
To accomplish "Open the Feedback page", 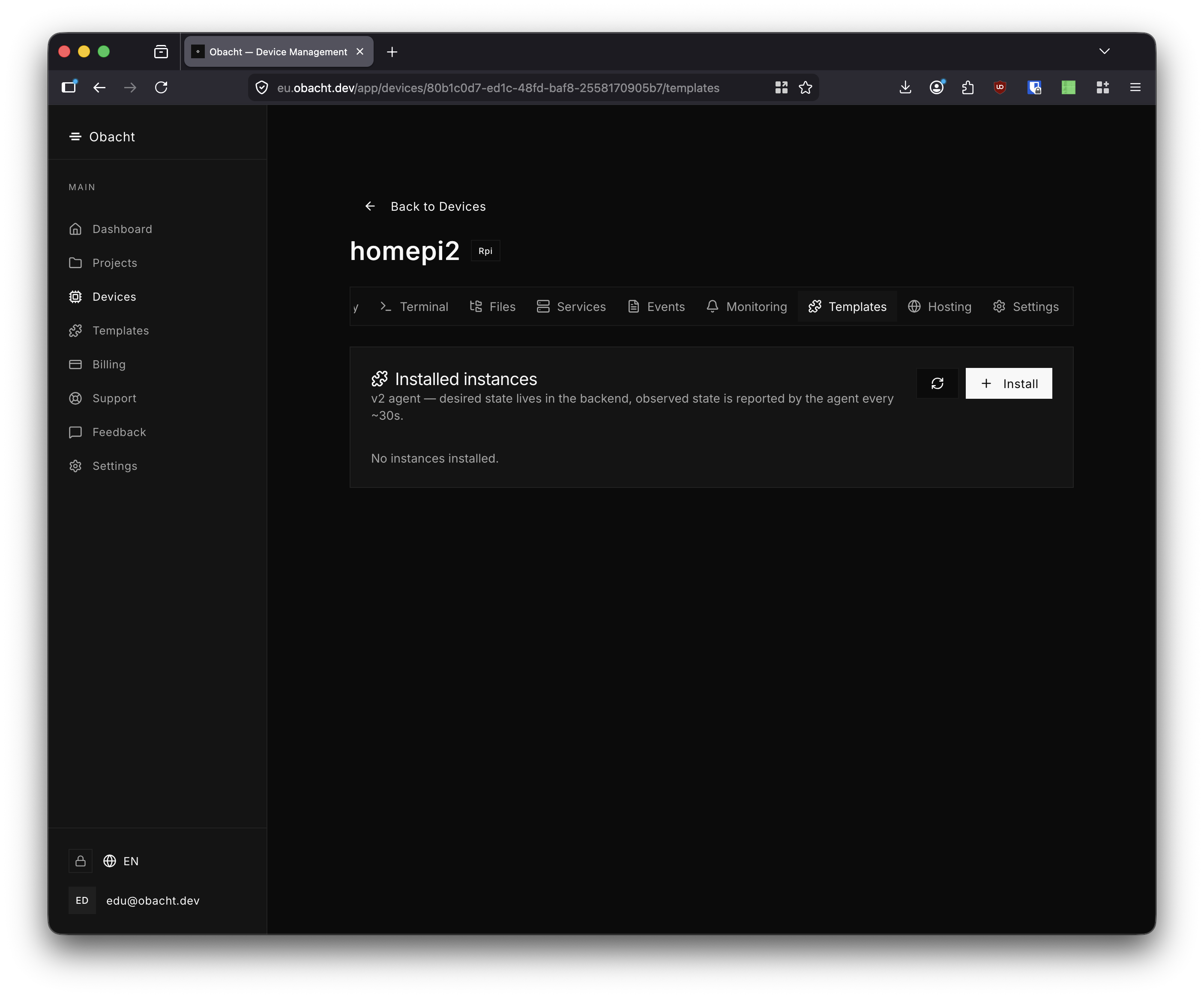I will pos(108,432).
